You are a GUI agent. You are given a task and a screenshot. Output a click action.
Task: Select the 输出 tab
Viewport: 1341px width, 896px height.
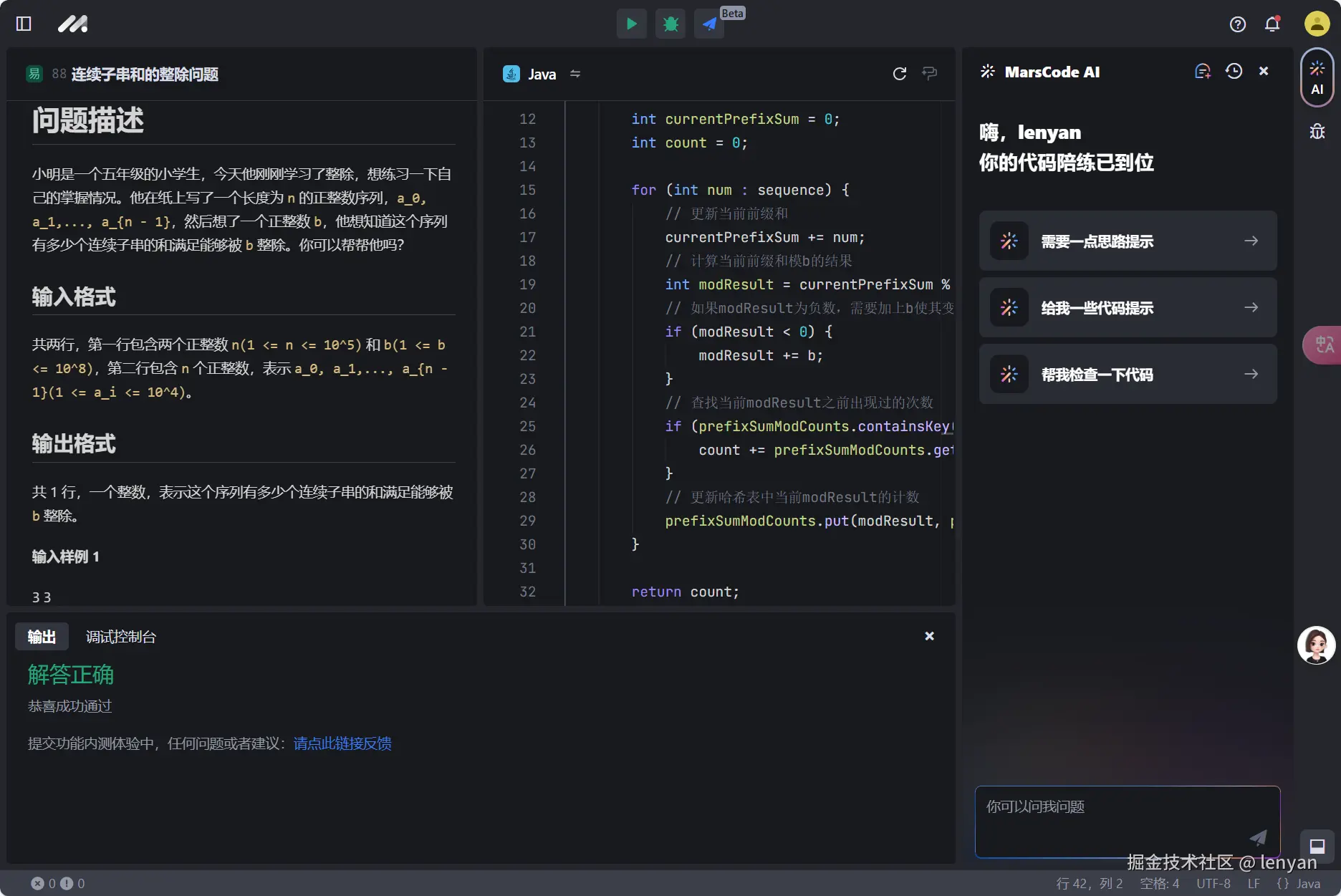(42, 637)
